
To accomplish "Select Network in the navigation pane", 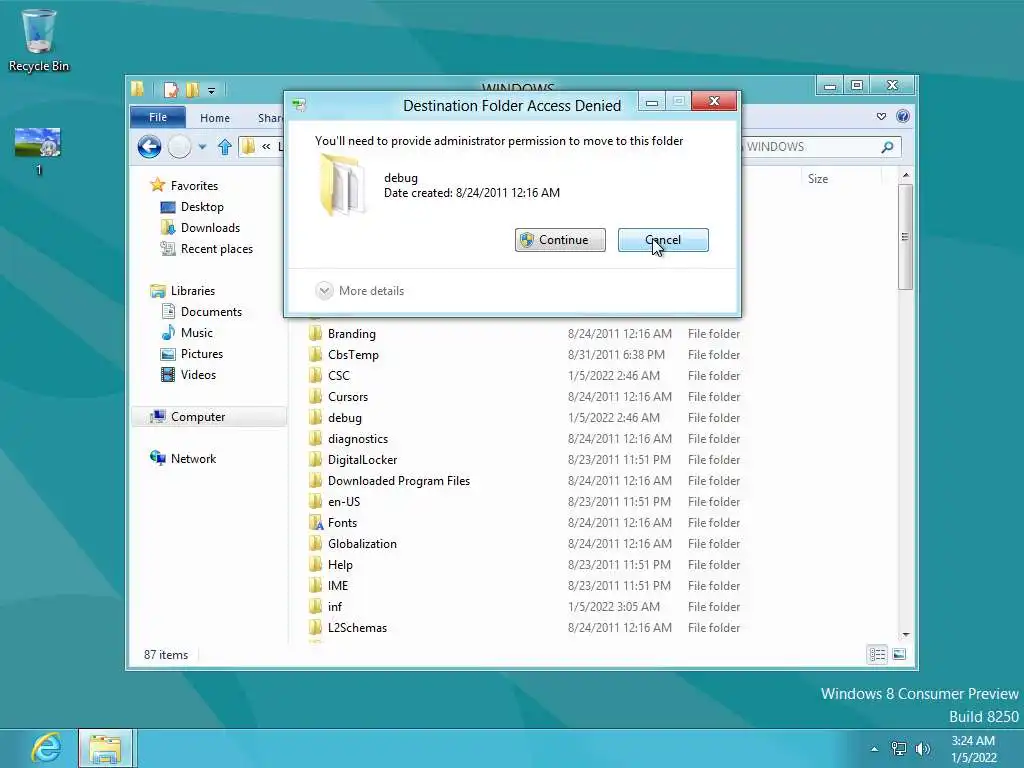I will pos(193,458).
